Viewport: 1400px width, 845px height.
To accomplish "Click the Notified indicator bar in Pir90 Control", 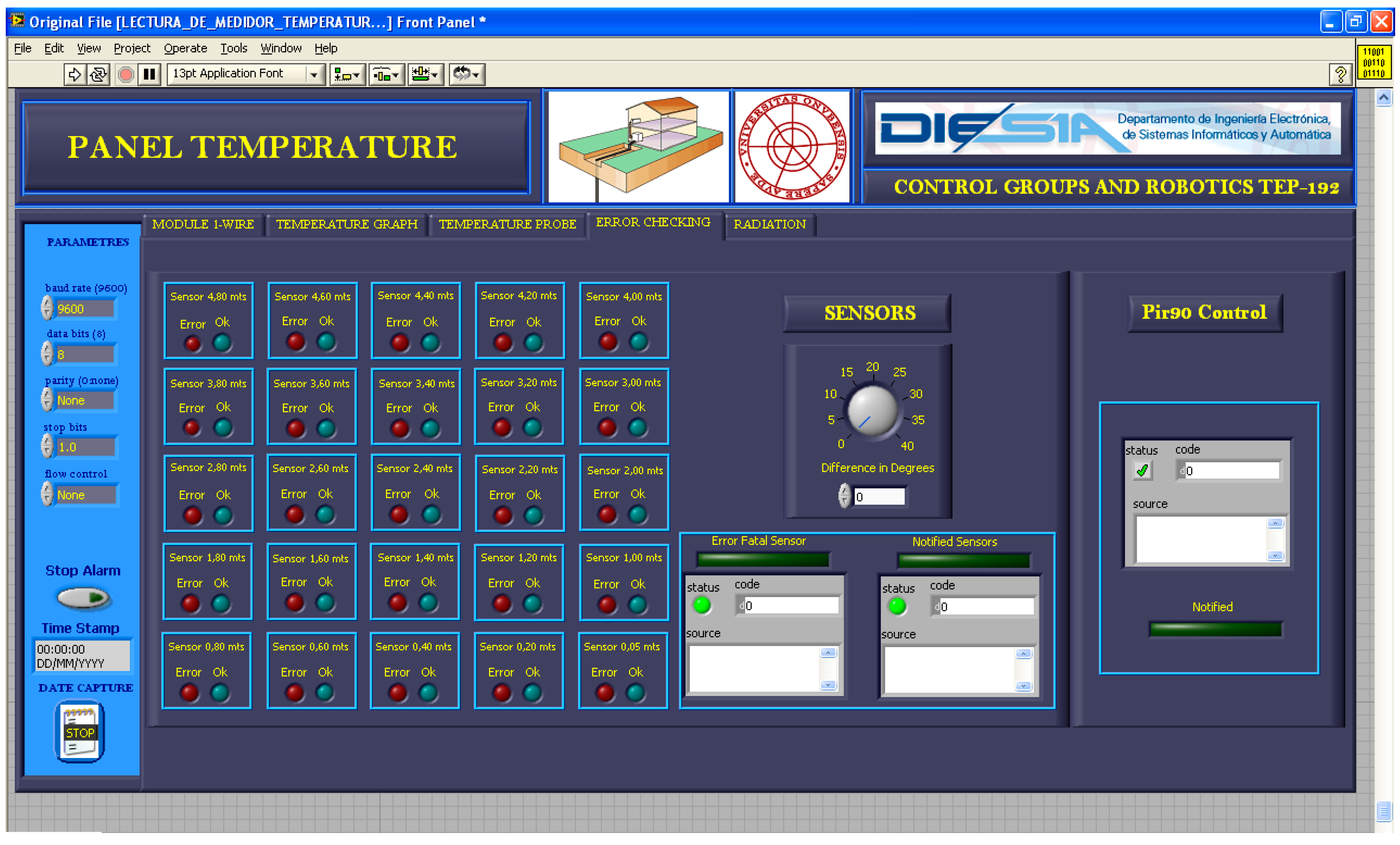I will [x=1215, y=629].
